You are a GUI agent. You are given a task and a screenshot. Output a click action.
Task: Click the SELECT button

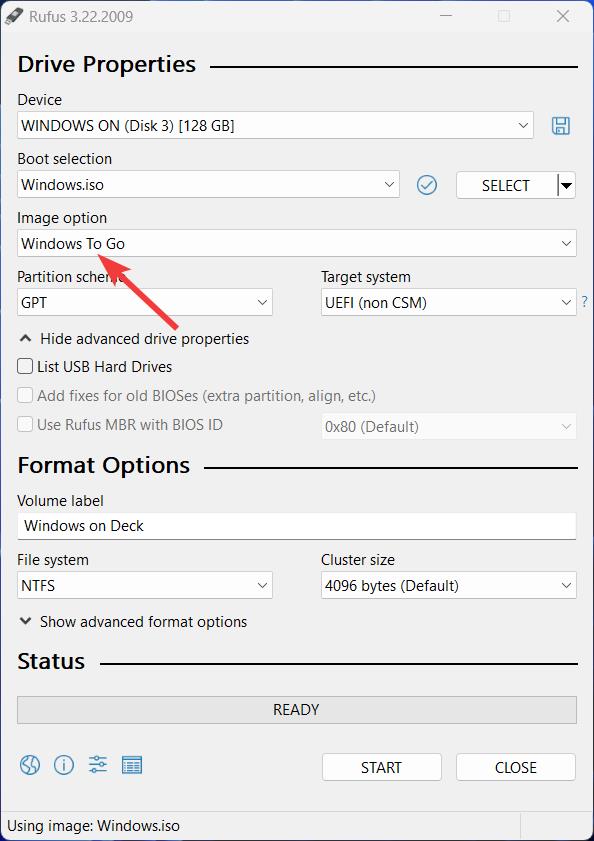tap(506, 186)
